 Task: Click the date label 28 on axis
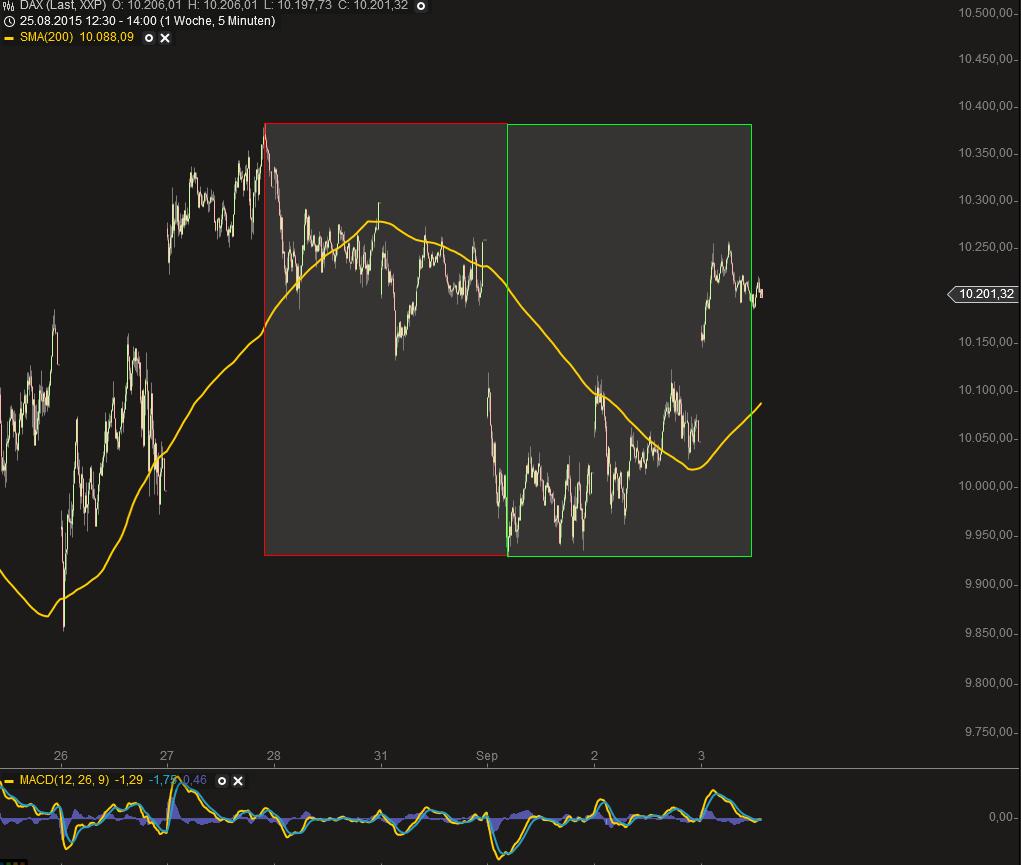click(273, 757)
